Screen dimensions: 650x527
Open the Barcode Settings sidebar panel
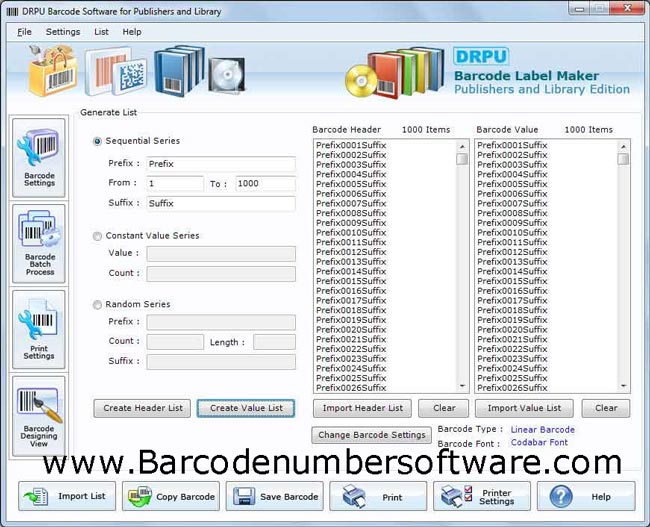pyautogui.click(x=39, y=158)
